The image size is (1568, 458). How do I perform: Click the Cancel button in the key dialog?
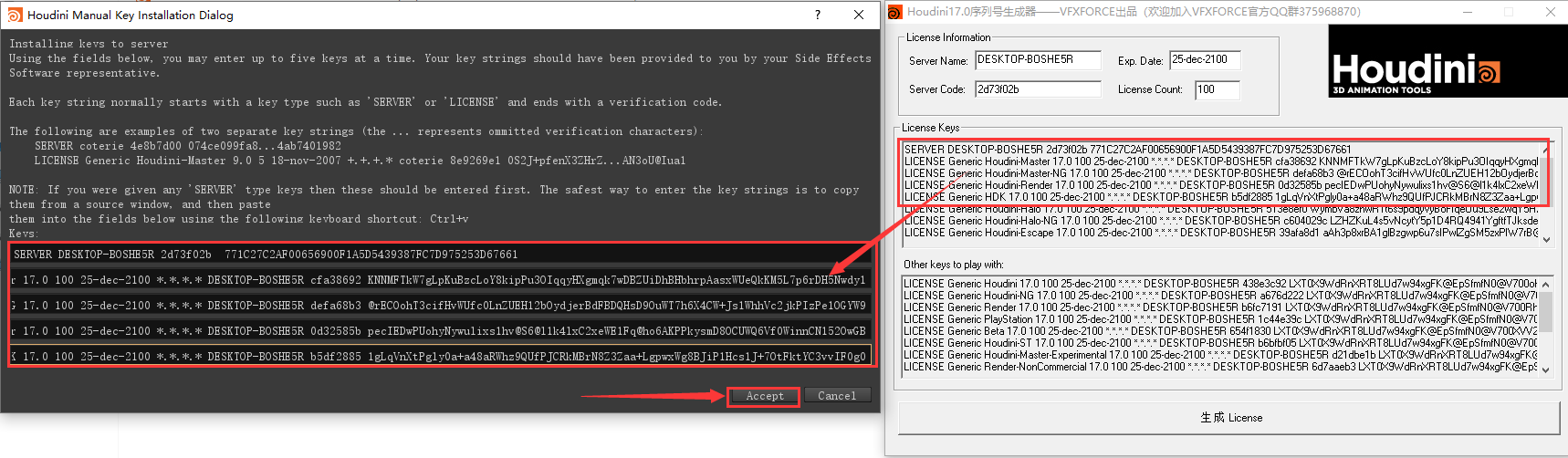[837, 396]
